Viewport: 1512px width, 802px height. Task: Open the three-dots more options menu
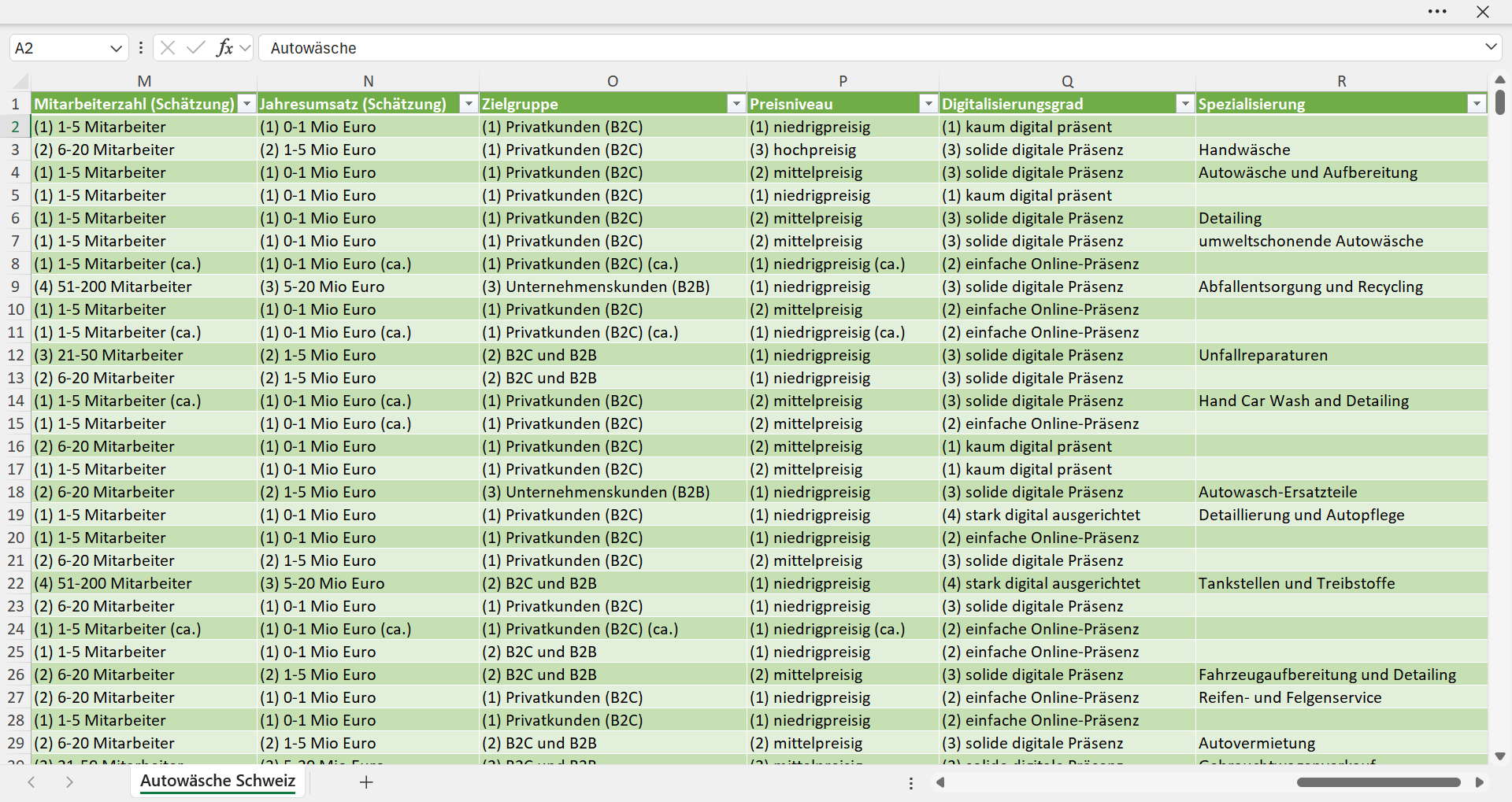(1437, 12)
